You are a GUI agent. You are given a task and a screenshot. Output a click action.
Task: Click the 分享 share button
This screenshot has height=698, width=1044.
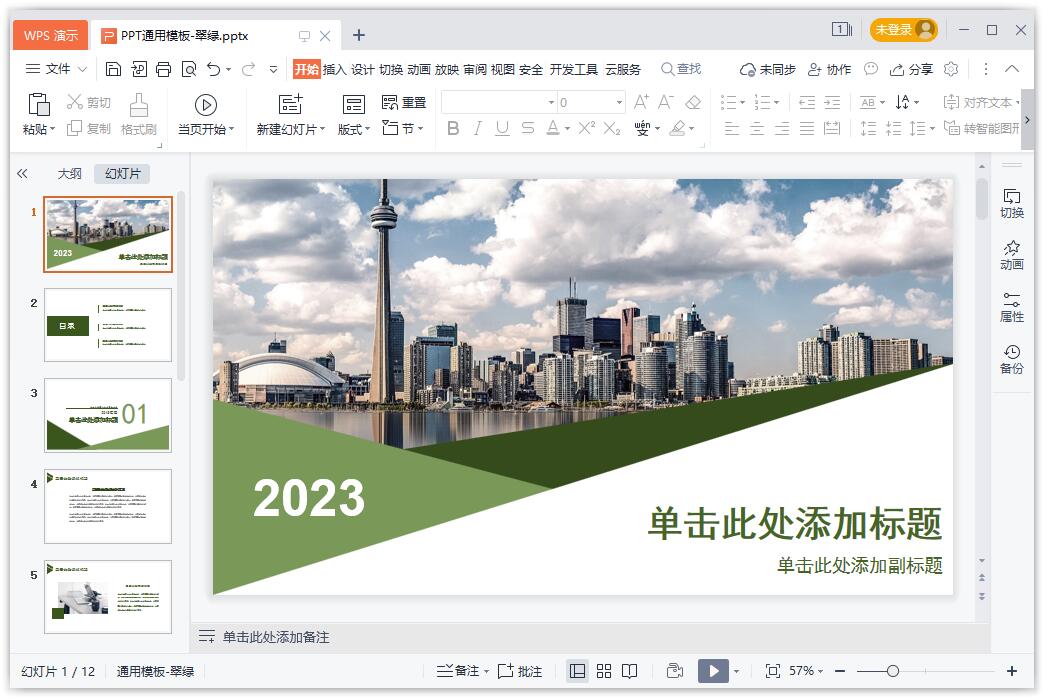[x=911, y=69]
